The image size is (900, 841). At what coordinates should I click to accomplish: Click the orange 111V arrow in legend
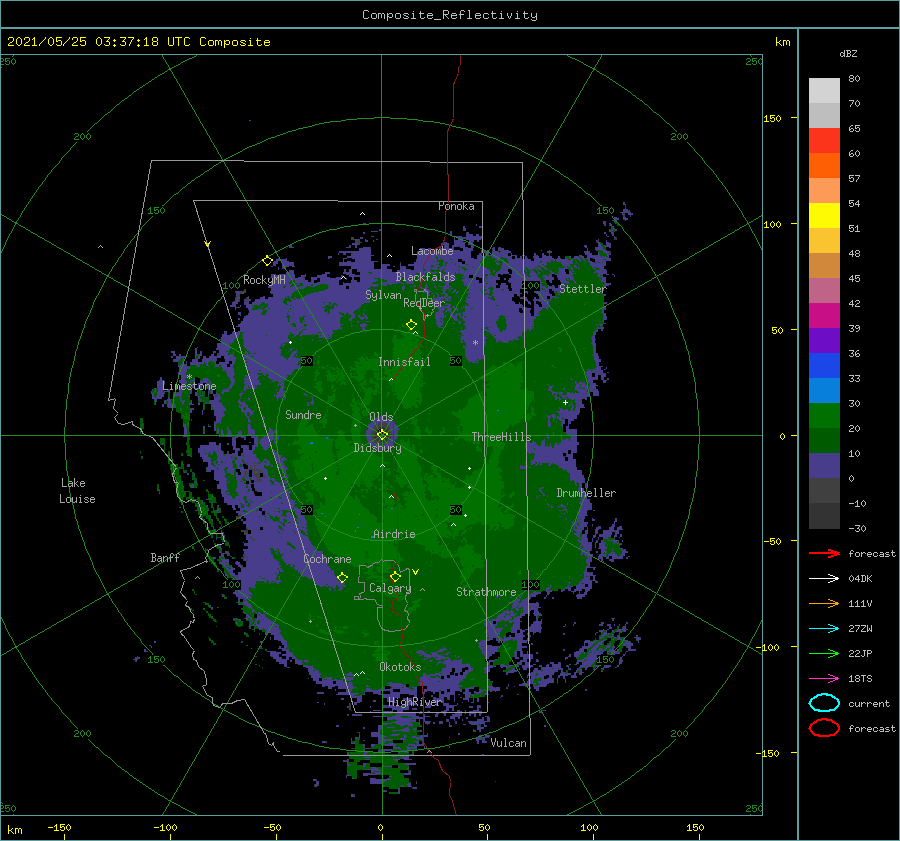point(824,603)
